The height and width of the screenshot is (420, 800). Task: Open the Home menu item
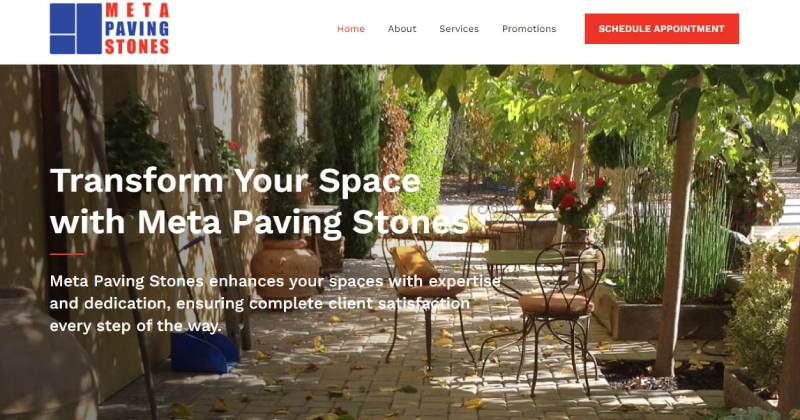(351, 29)
